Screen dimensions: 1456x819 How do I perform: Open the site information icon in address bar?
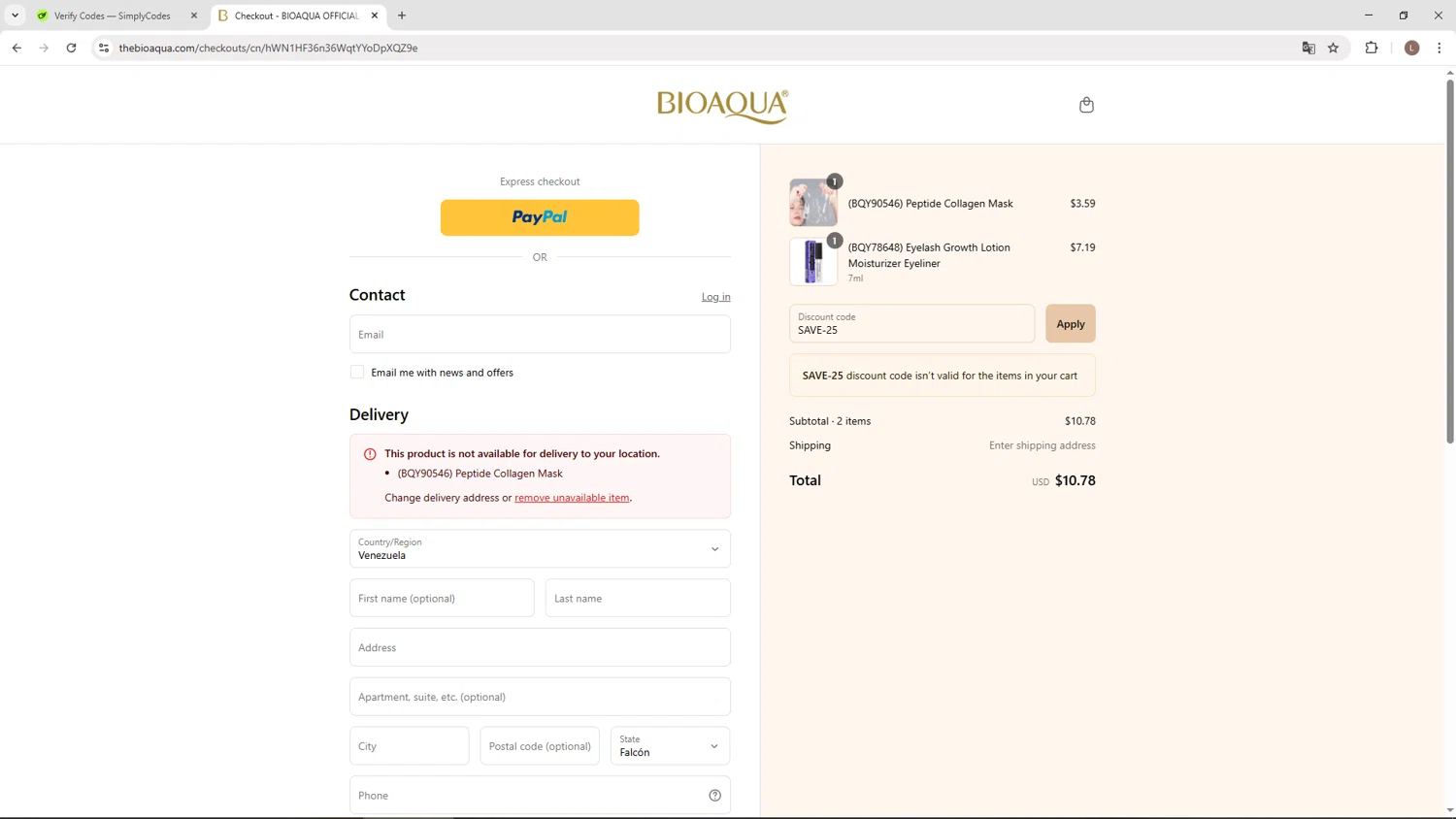[x=104, y=48]
